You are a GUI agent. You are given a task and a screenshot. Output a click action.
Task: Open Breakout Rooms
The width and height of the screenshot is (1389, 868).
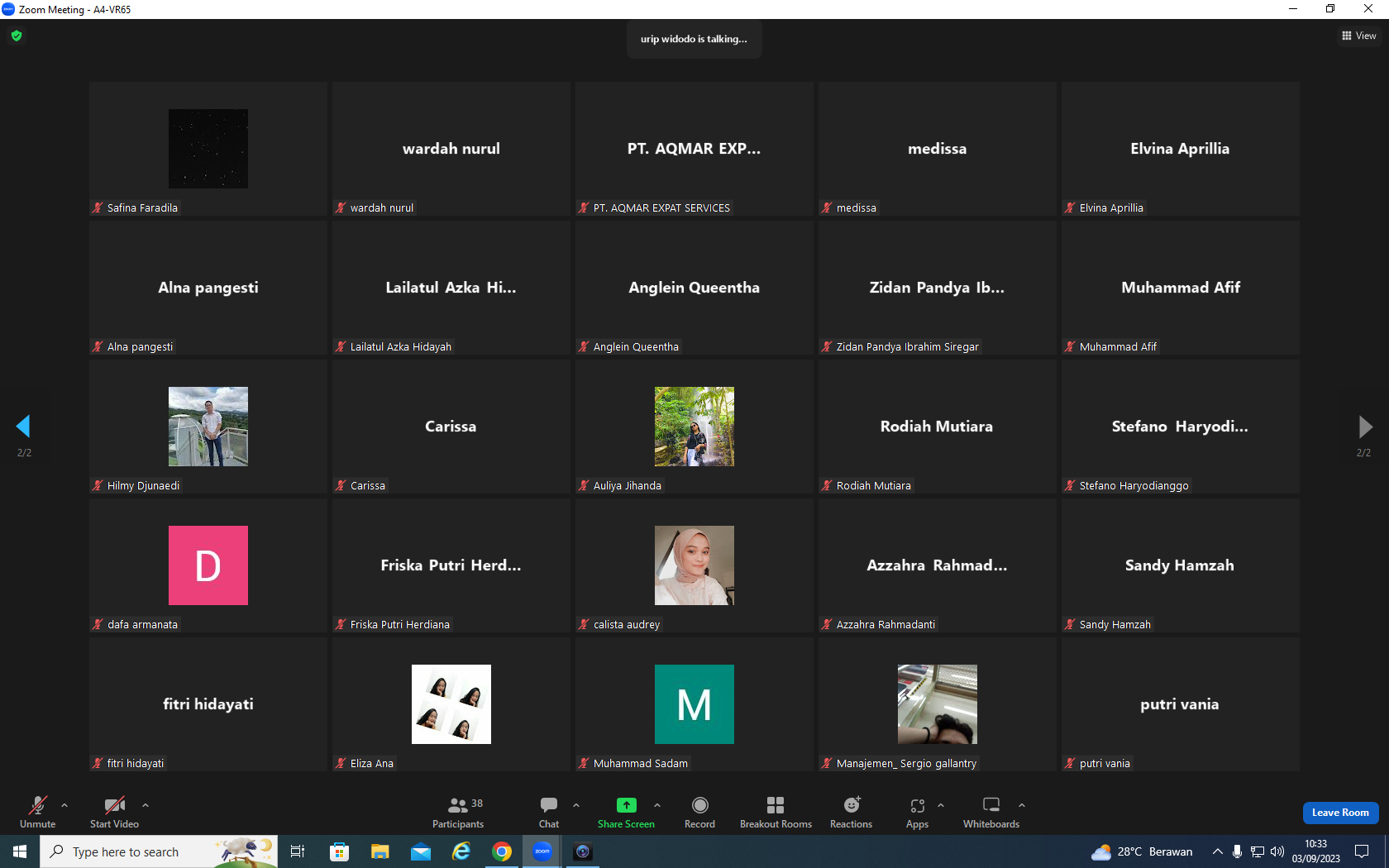click(776, 813)
